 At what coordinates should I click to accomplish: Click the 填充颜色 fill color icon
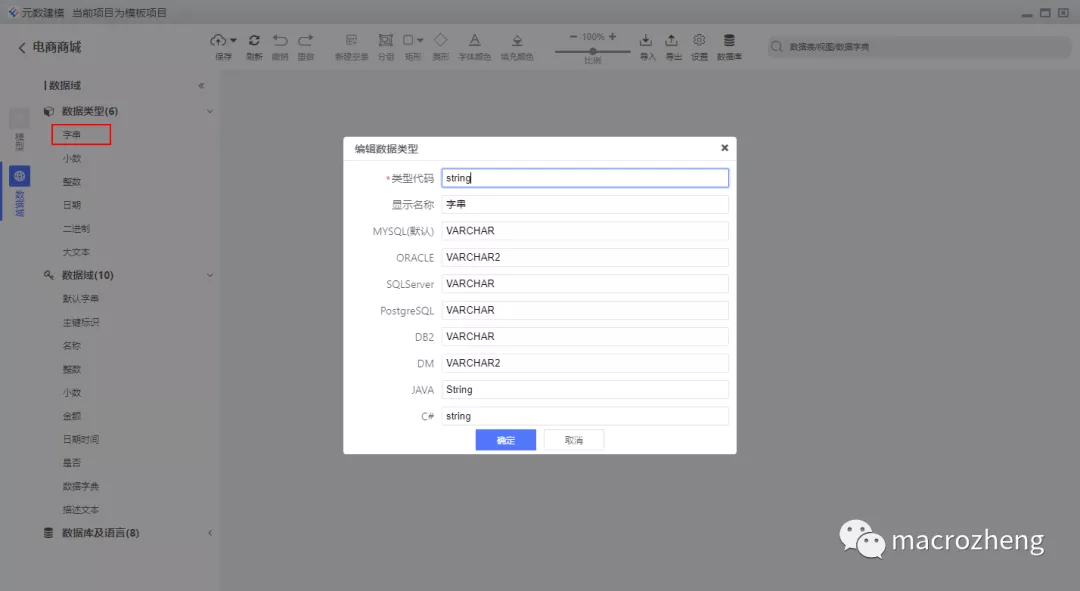tap(517, 40)
